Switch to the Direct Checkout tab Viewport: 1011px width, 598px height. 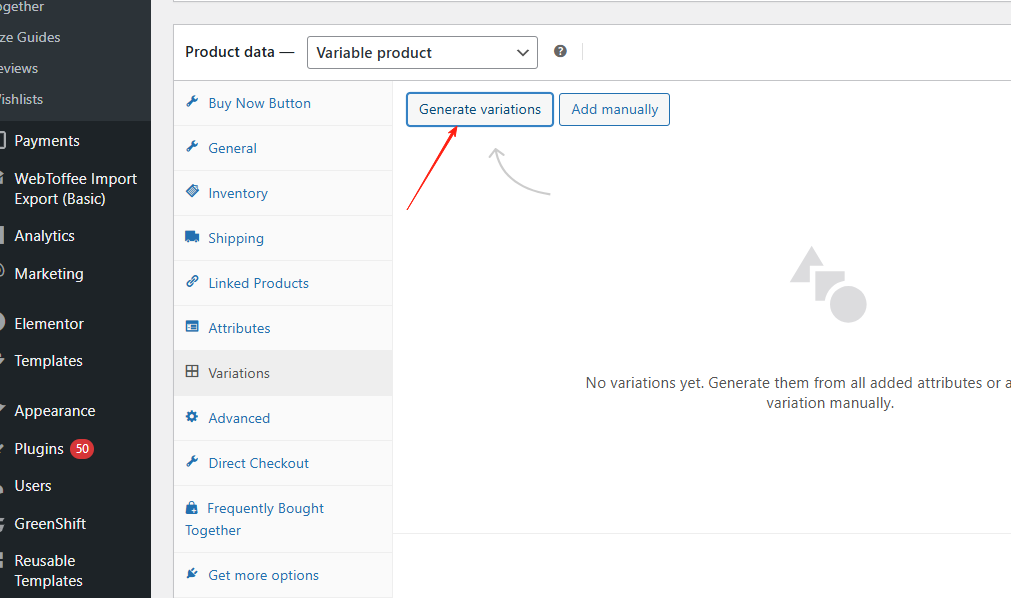tap(258, 463)
